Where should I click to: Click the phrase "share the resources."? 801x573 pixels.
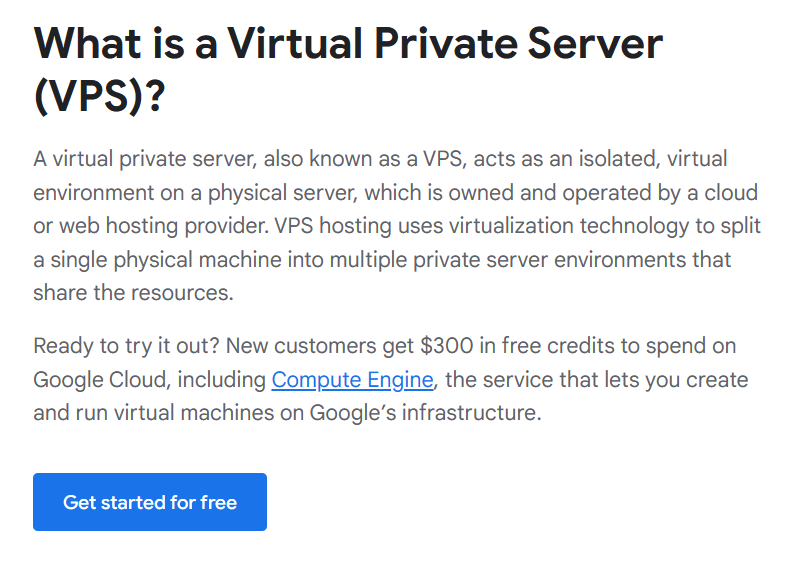[132, 294]
